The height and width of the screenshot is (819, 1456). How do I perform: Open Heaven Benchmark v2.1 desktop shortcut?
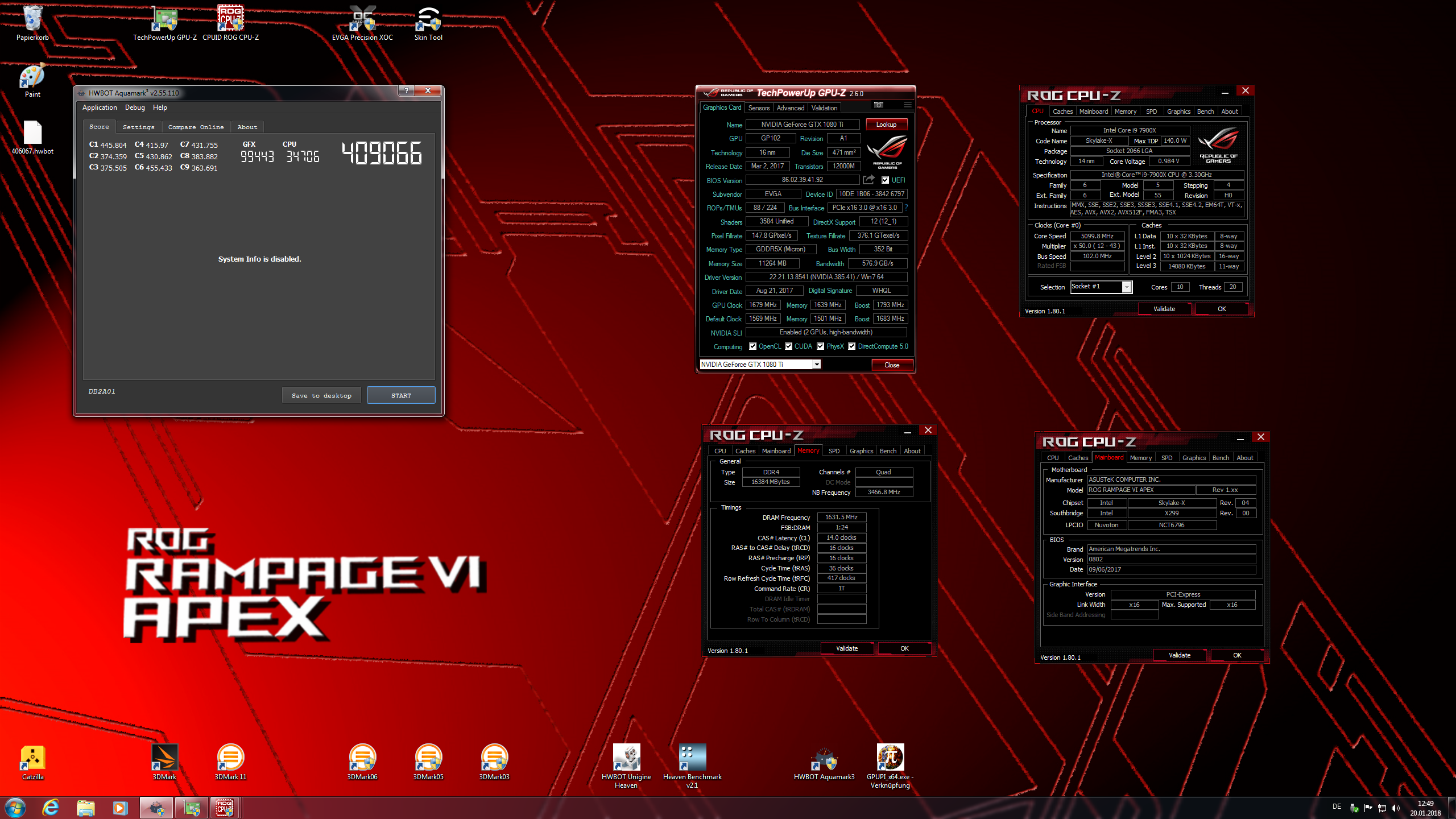click(x=692, y=766)
